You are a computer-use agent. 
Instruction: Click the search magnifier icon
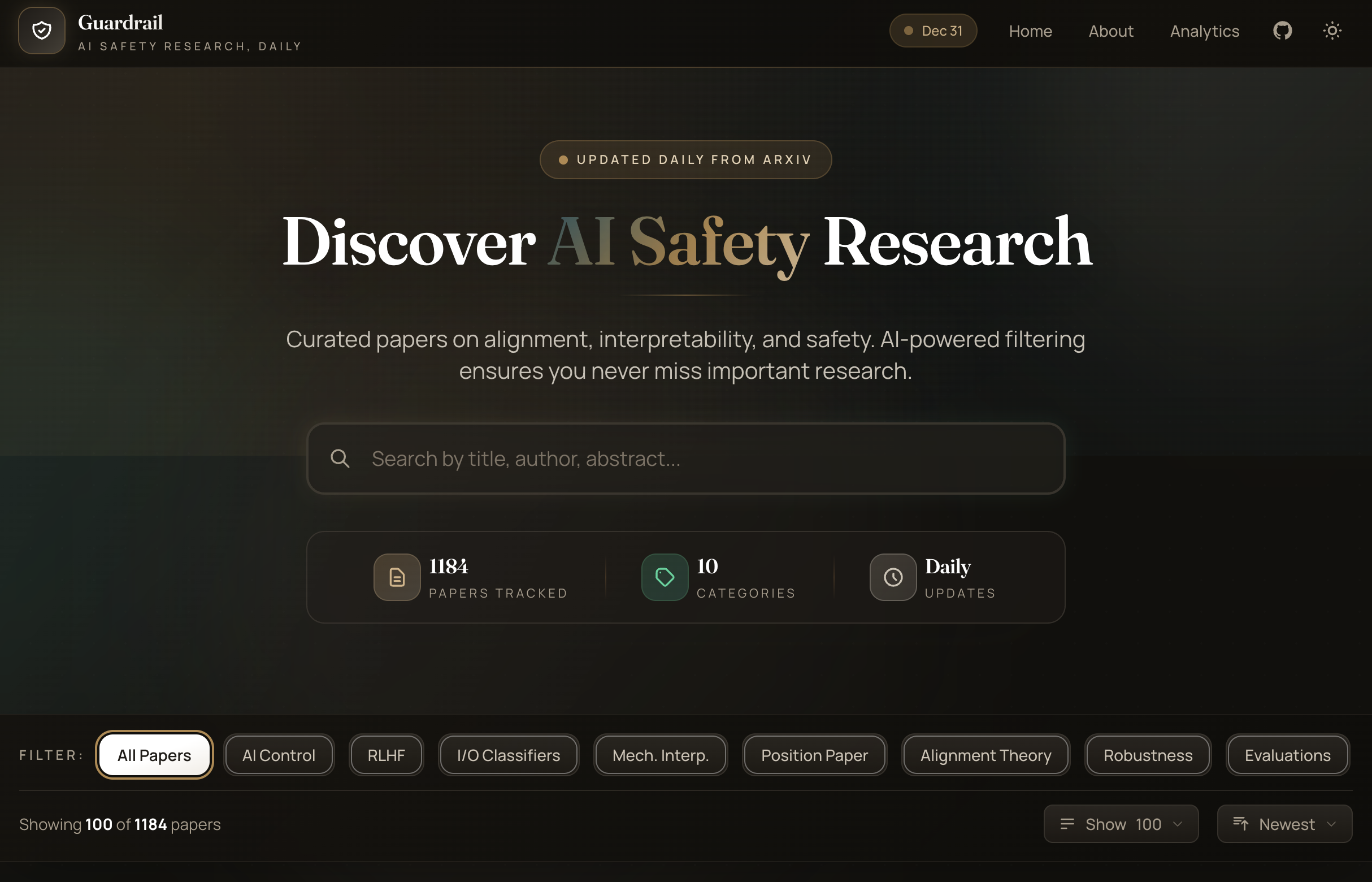(x=340, y=459)
